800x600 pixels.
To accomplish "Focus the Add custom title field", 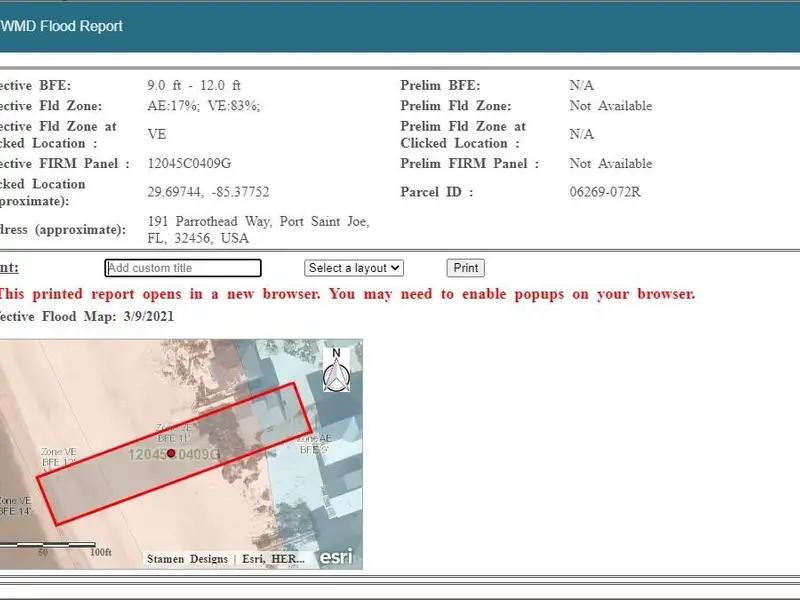I will pyautogui.click(x=183, y=268).
